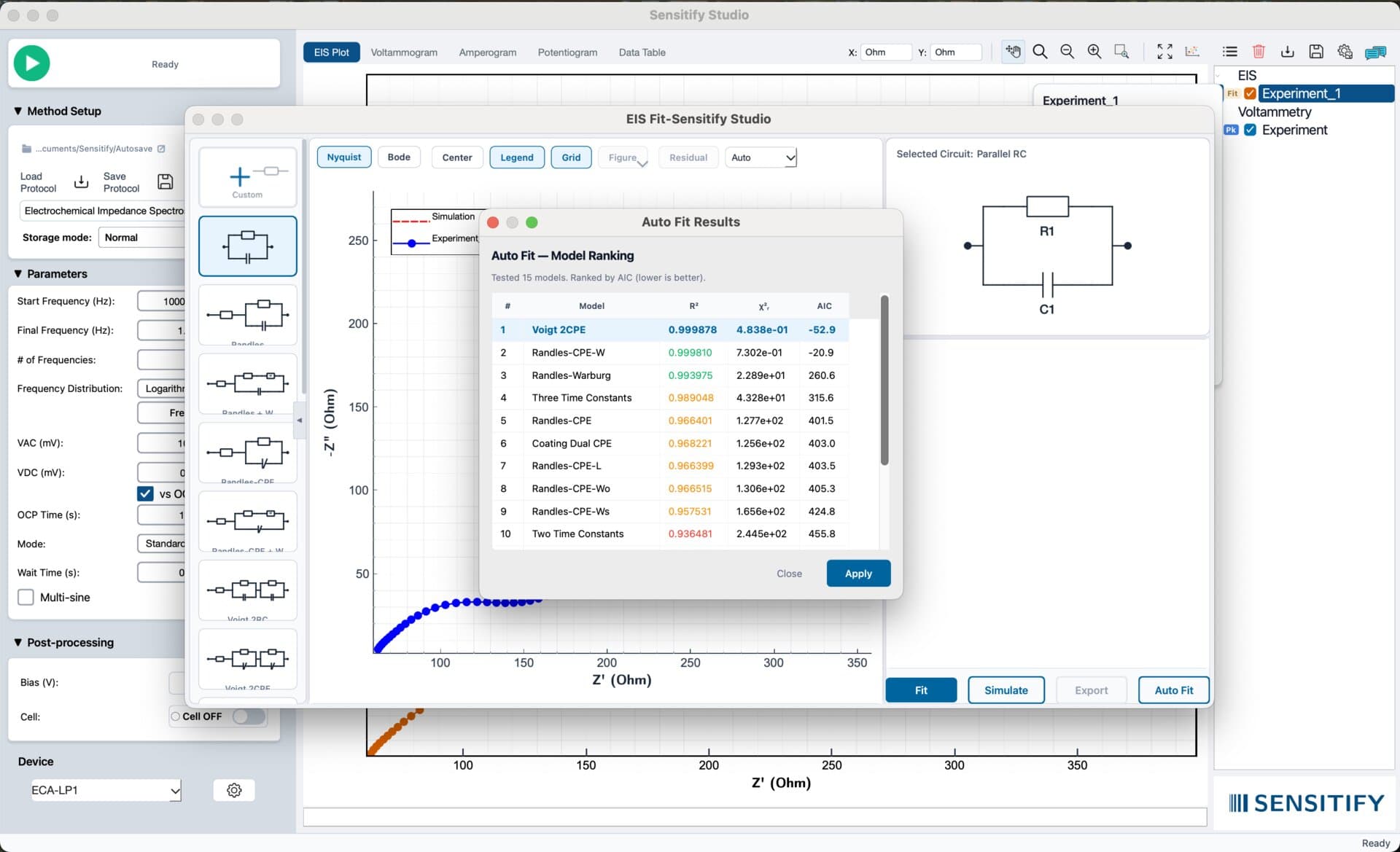Image resolution: width=1400 pixels, height=852 pixels.
Task: Switch to the Voltammogram tab
Action: pos(404,52)
